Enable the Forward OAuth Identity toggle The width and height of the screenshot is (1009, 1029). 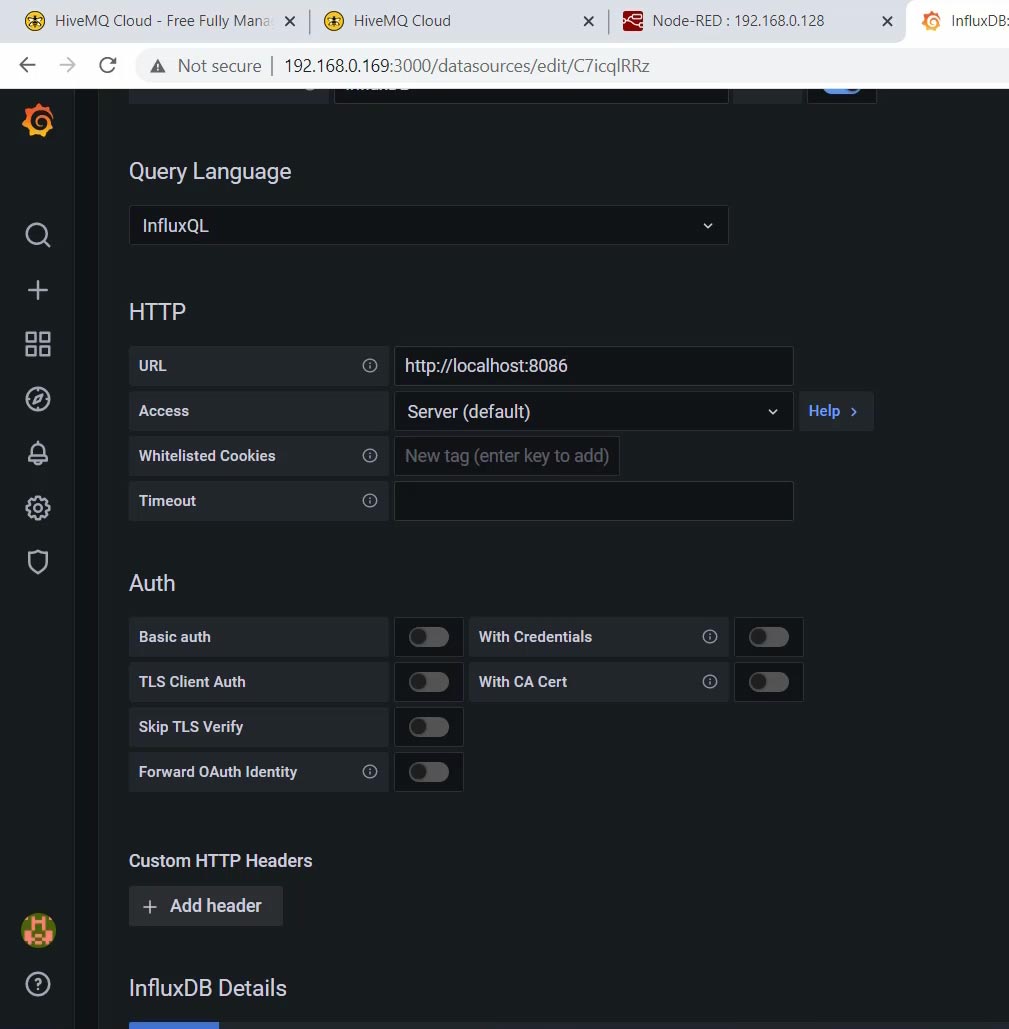429,772
